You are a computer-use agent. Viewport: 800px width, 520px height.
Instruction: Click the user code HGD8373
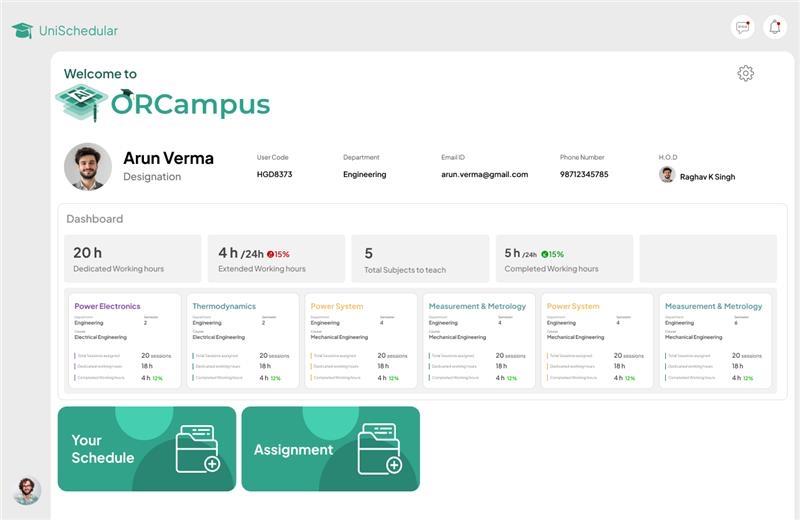[274, 174]
